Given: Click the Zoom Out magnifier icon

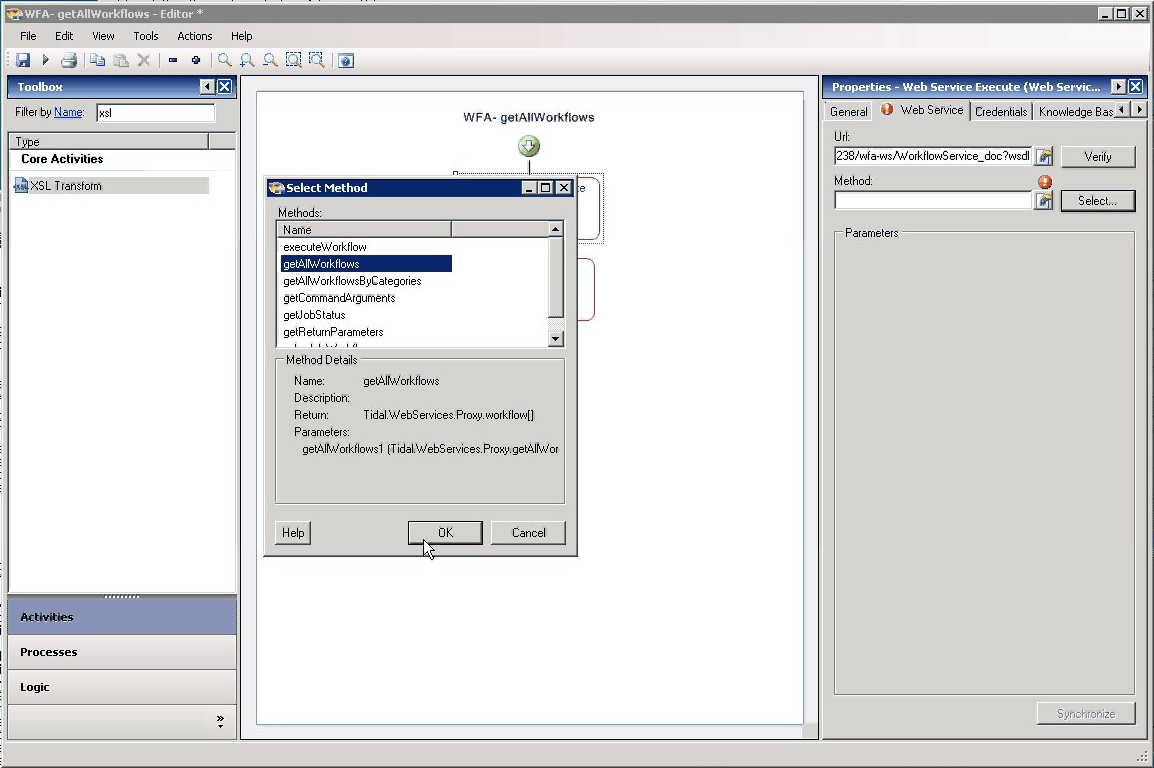Looking at the screenshot, I should [x=270, y=61].
